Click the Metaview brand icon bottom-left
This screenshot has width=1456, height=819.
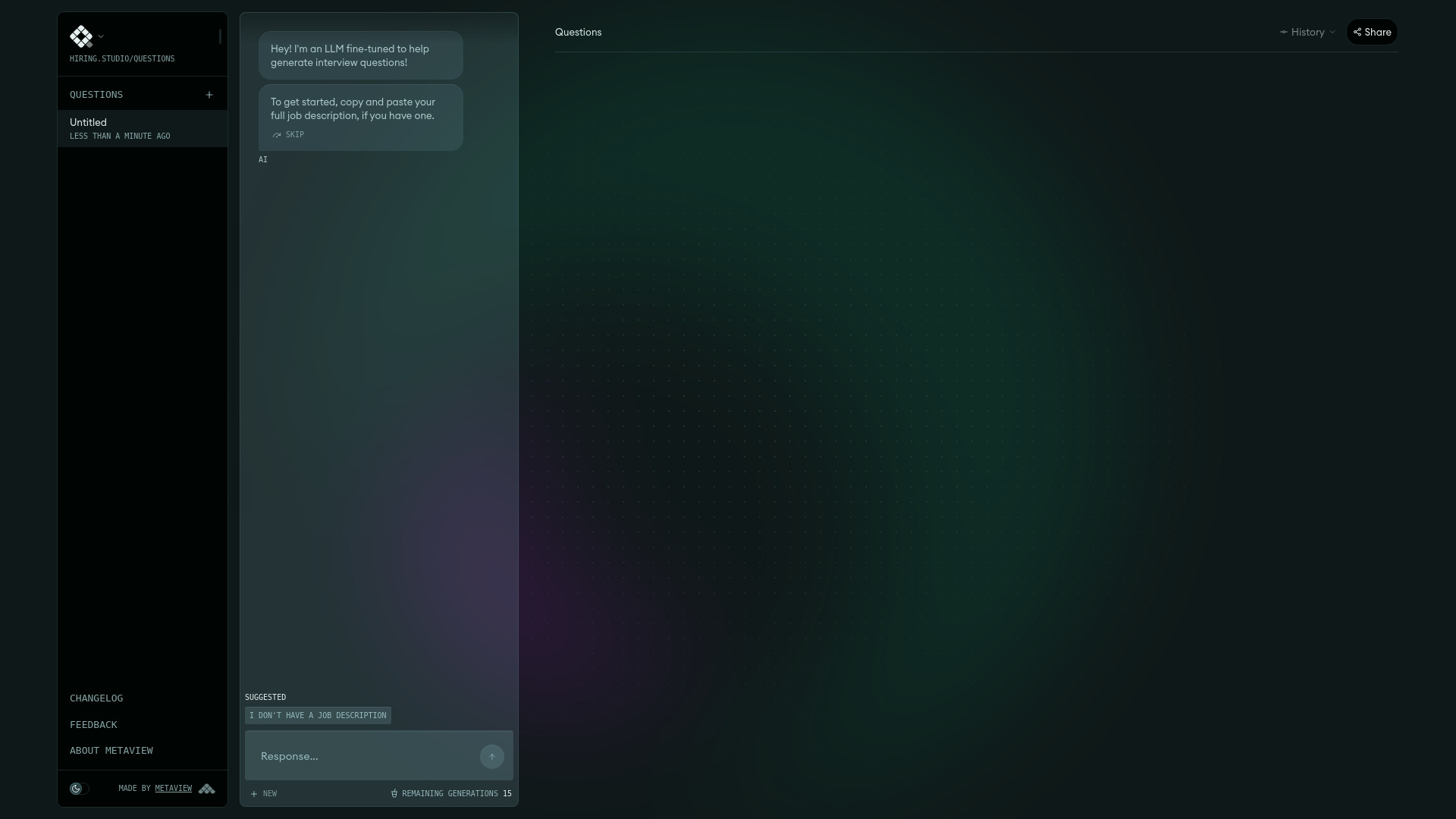207,789
